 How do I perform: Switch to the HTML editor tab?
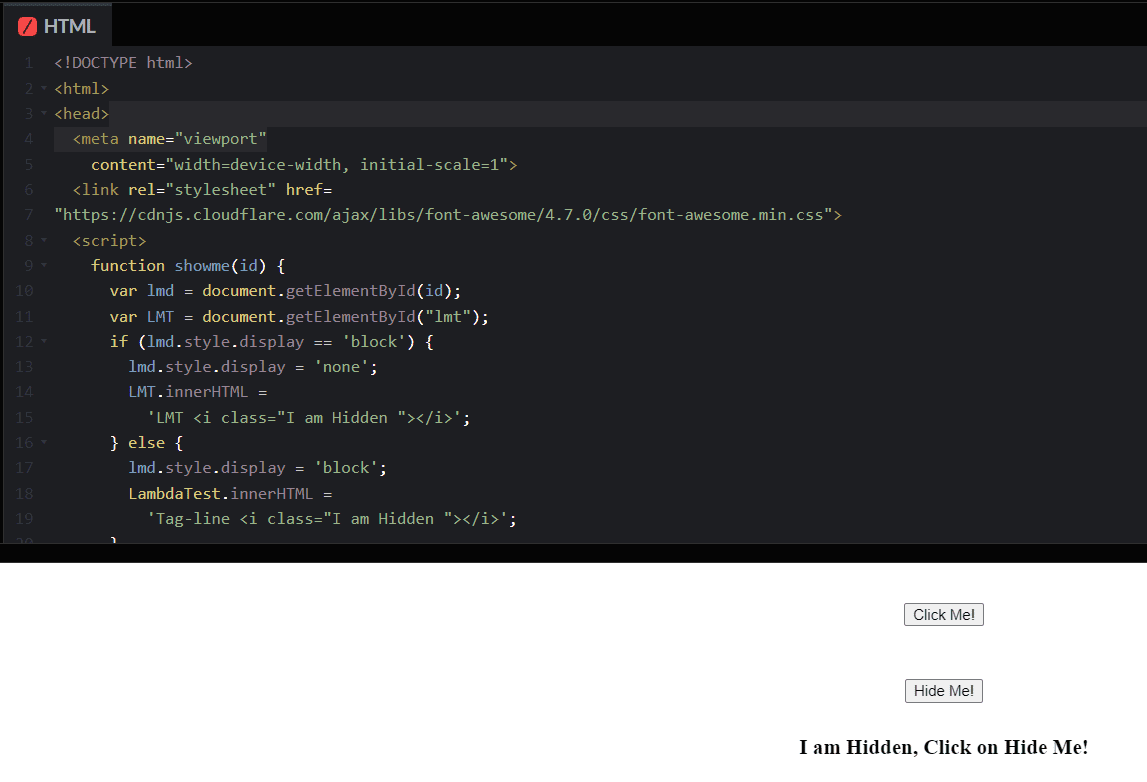coord(57,25)
